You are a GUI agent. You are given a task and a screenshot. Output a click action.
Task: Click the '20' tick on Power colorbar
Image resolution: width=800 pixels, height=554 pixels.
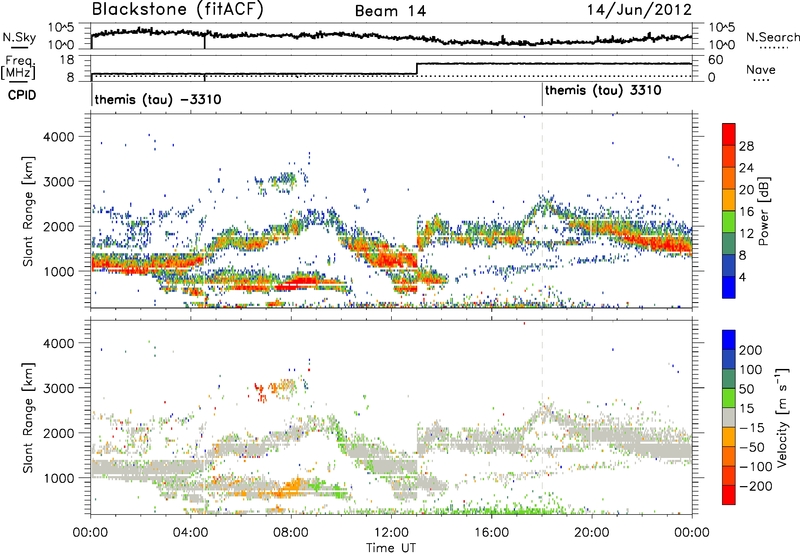tap(746, 190)
